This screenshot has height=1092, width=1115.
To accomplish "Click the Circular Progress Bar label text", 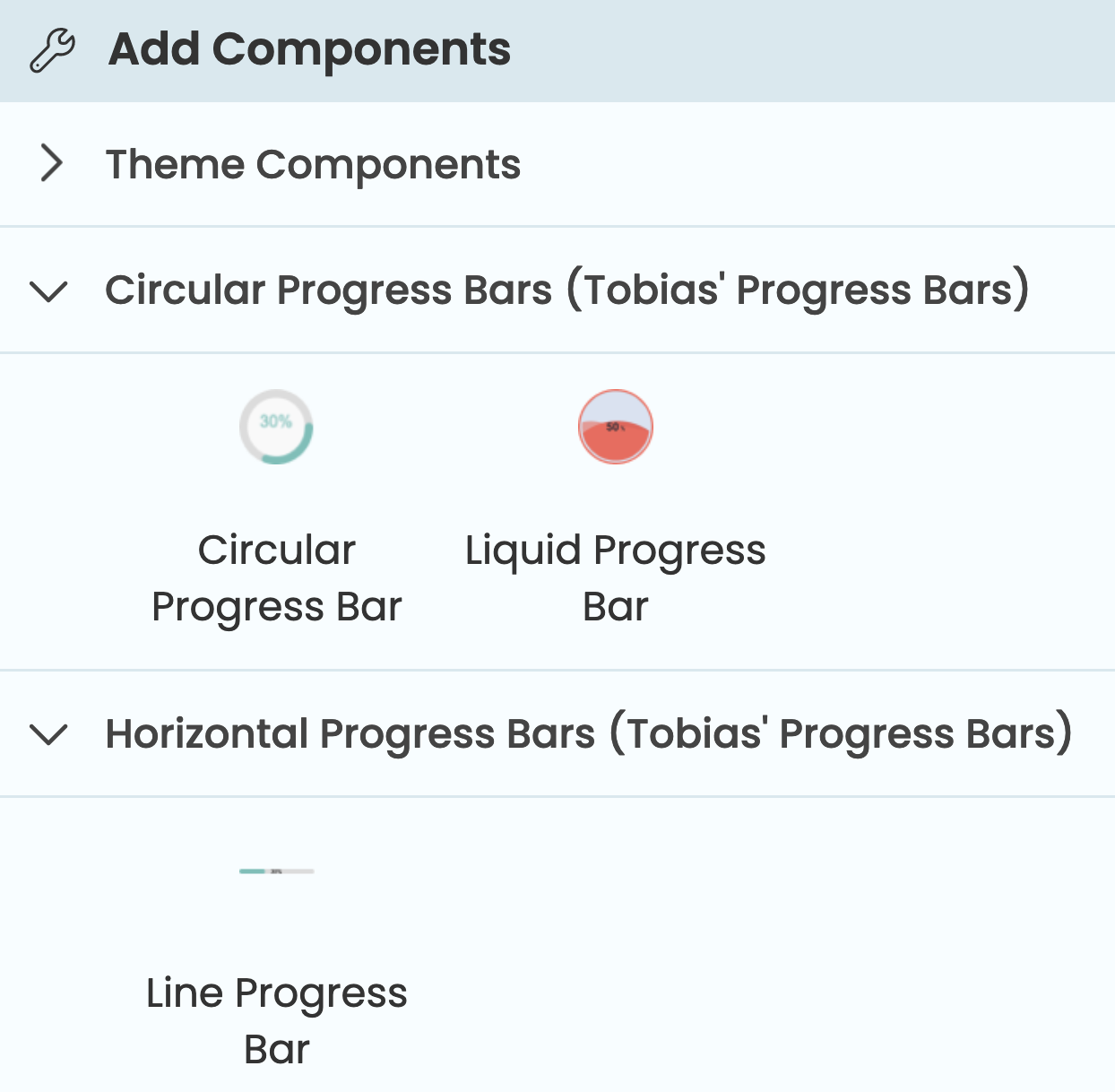I will pos(276,577).
